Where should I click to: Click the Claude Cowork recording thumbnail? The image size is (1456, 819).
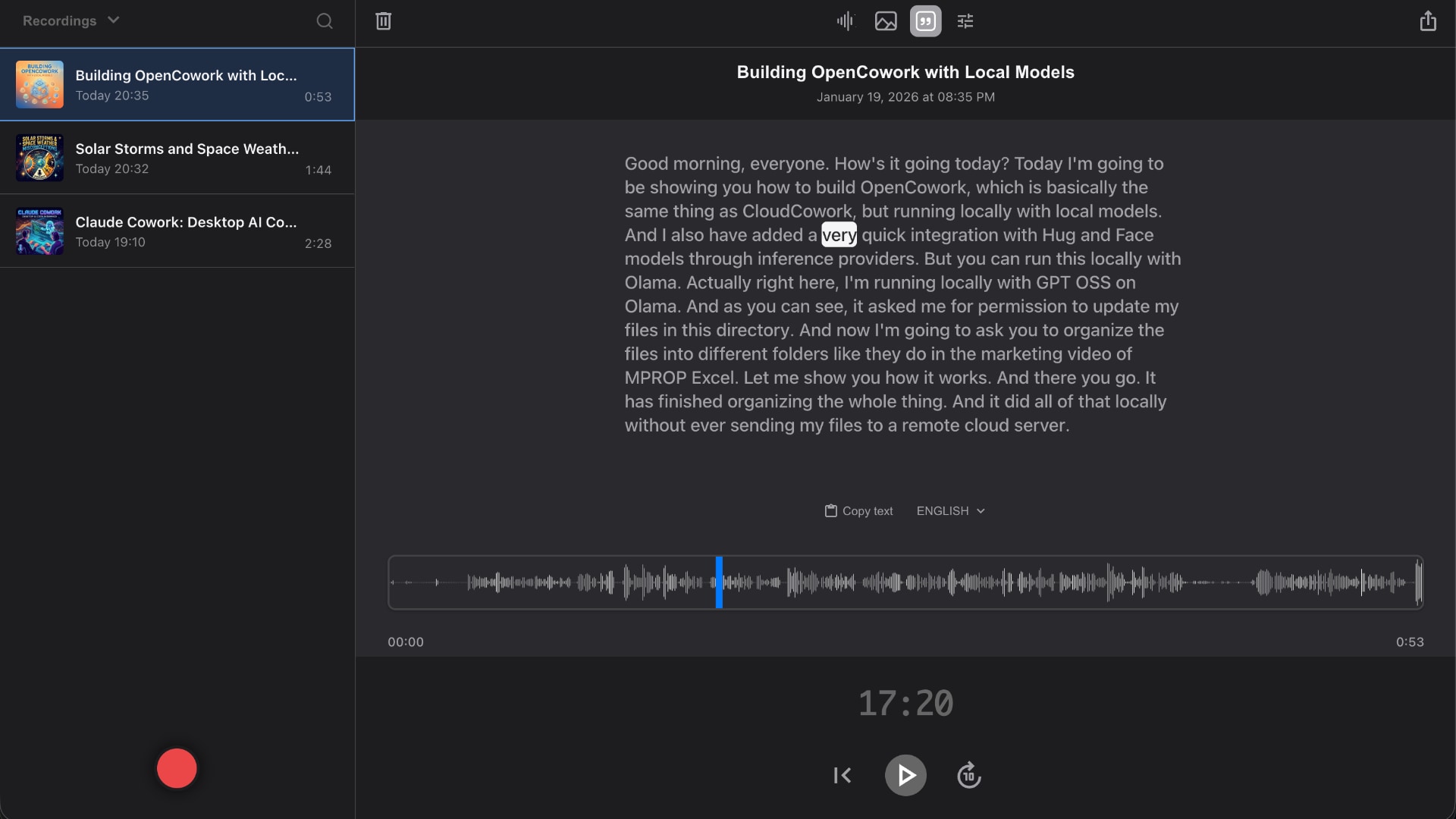click(x=39, y=231)
